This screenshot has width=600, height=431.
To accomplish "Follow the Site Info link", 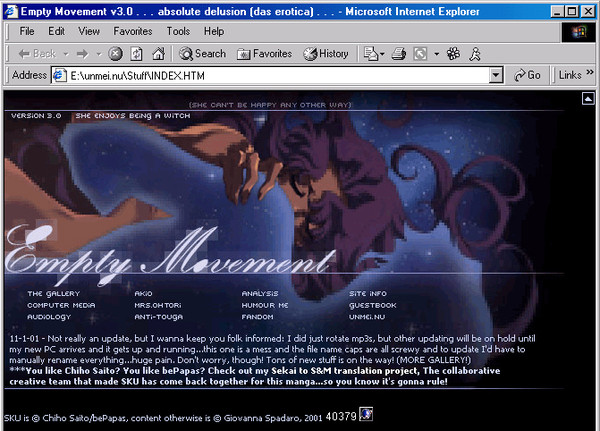I will coord(368,294).
